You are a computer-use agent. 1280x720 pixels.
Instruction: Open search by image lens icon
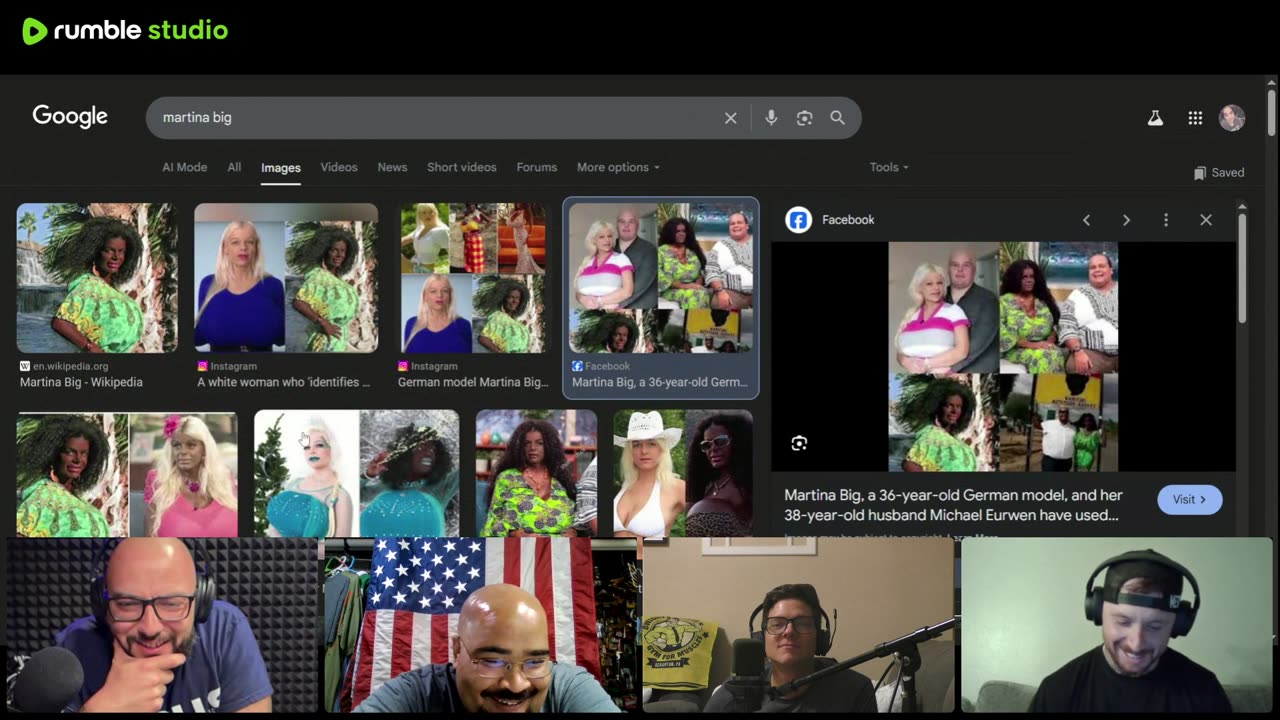804,118
